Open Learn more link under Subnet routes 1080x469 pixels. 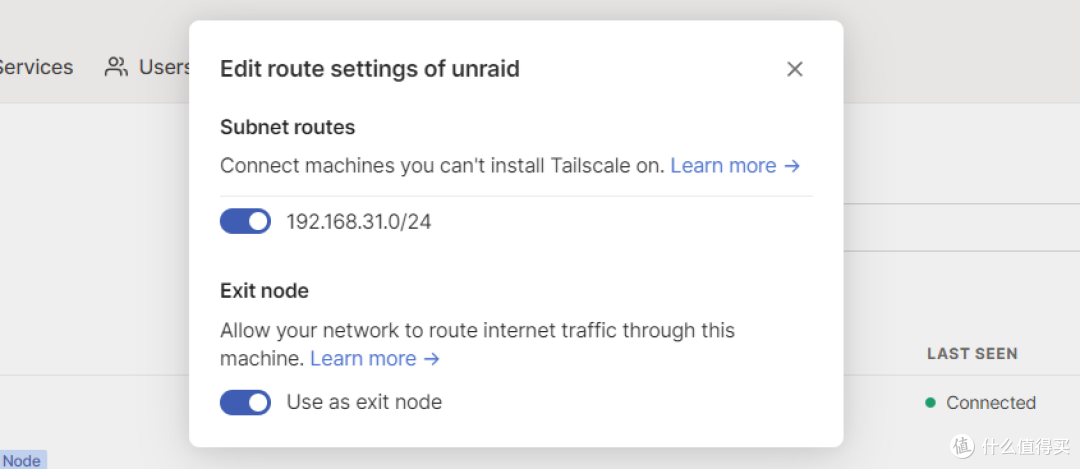735,166
